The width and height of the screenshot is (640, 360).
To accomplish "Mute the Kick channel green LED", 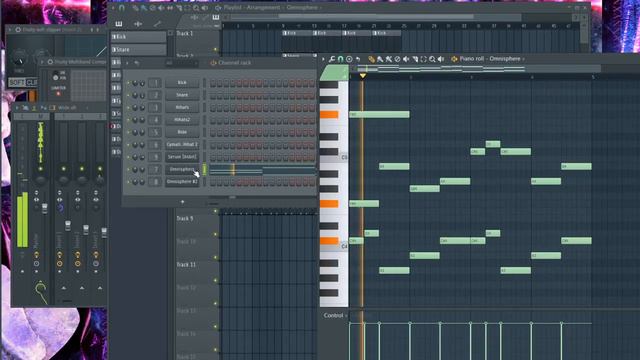I will click(x=128, y=83).
